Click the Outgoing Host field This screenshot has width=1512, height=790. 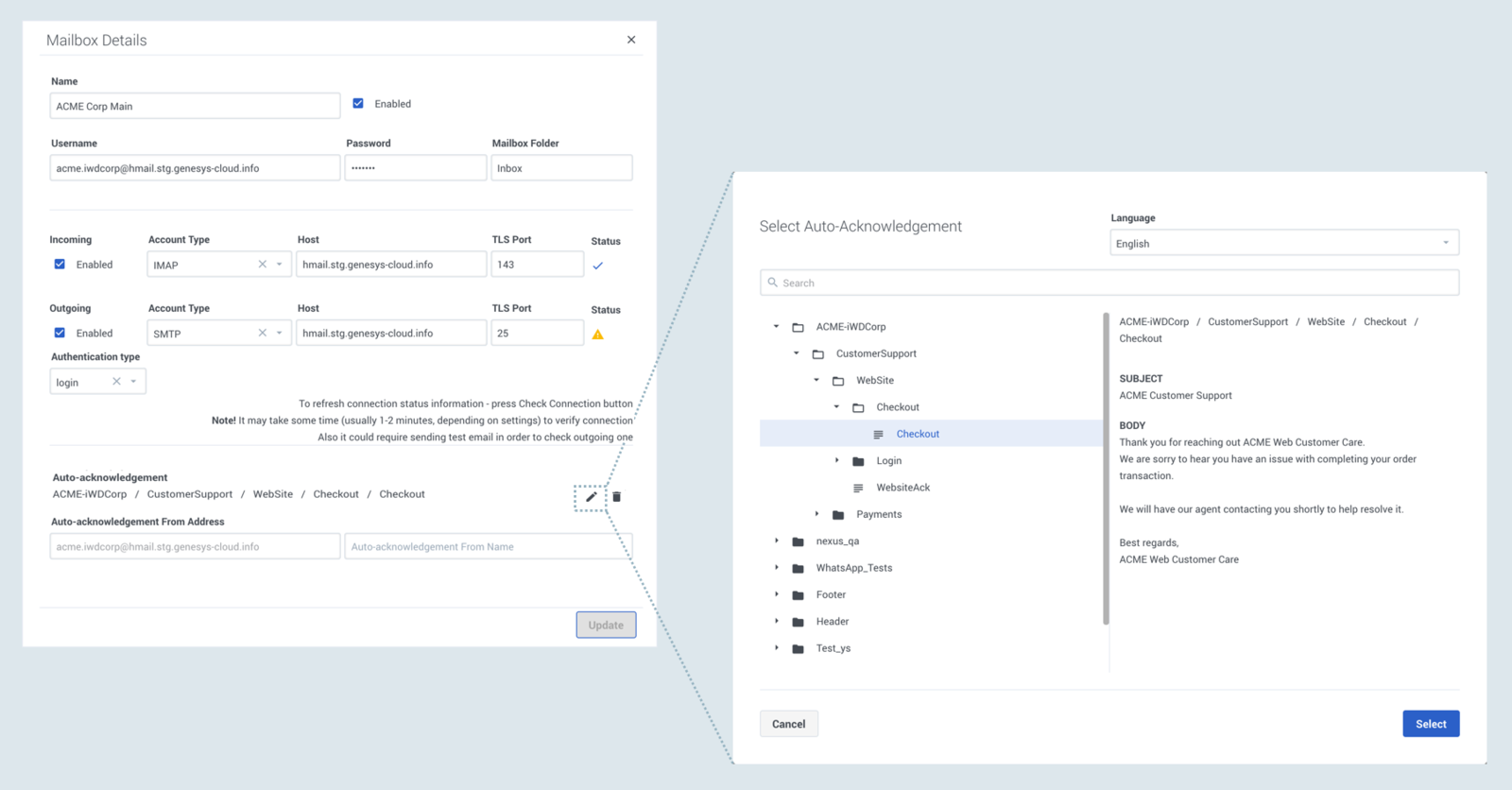point(391,334)
